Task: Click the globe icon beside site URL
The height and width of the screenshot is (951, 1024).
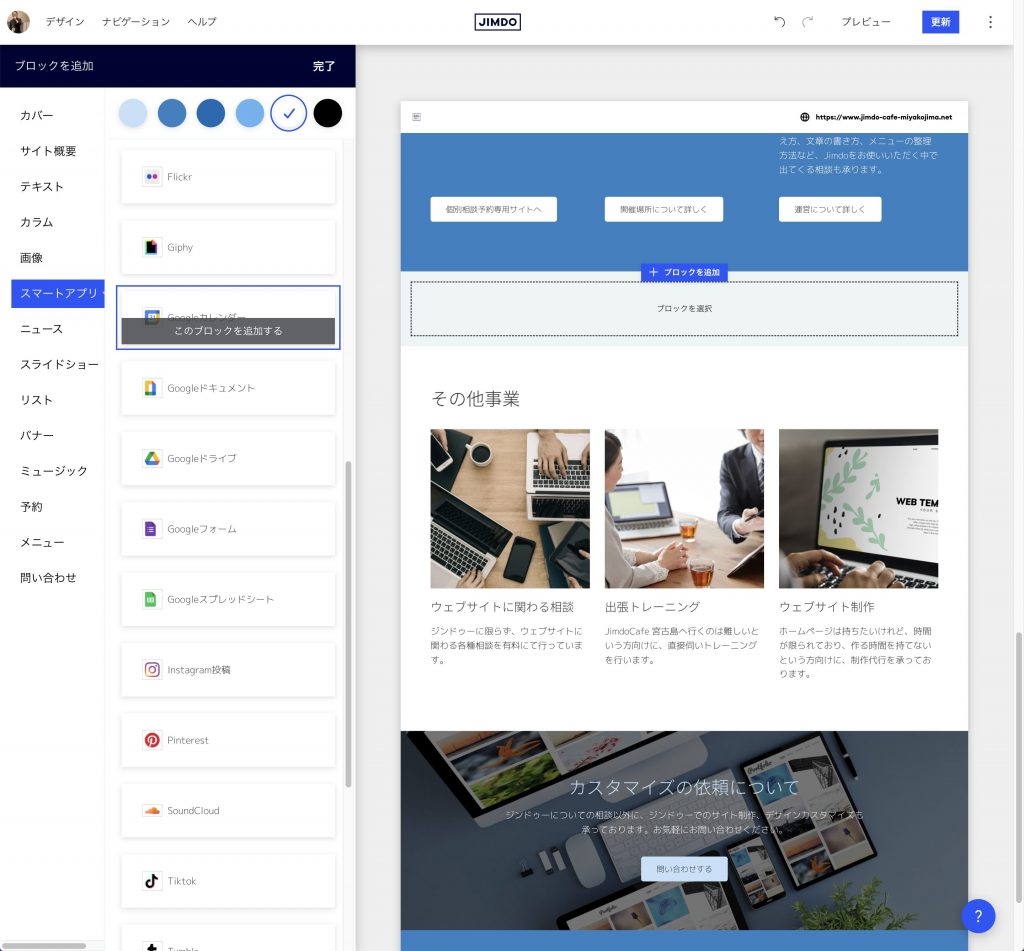Action: pyautogui.click(x=805, y=117)
